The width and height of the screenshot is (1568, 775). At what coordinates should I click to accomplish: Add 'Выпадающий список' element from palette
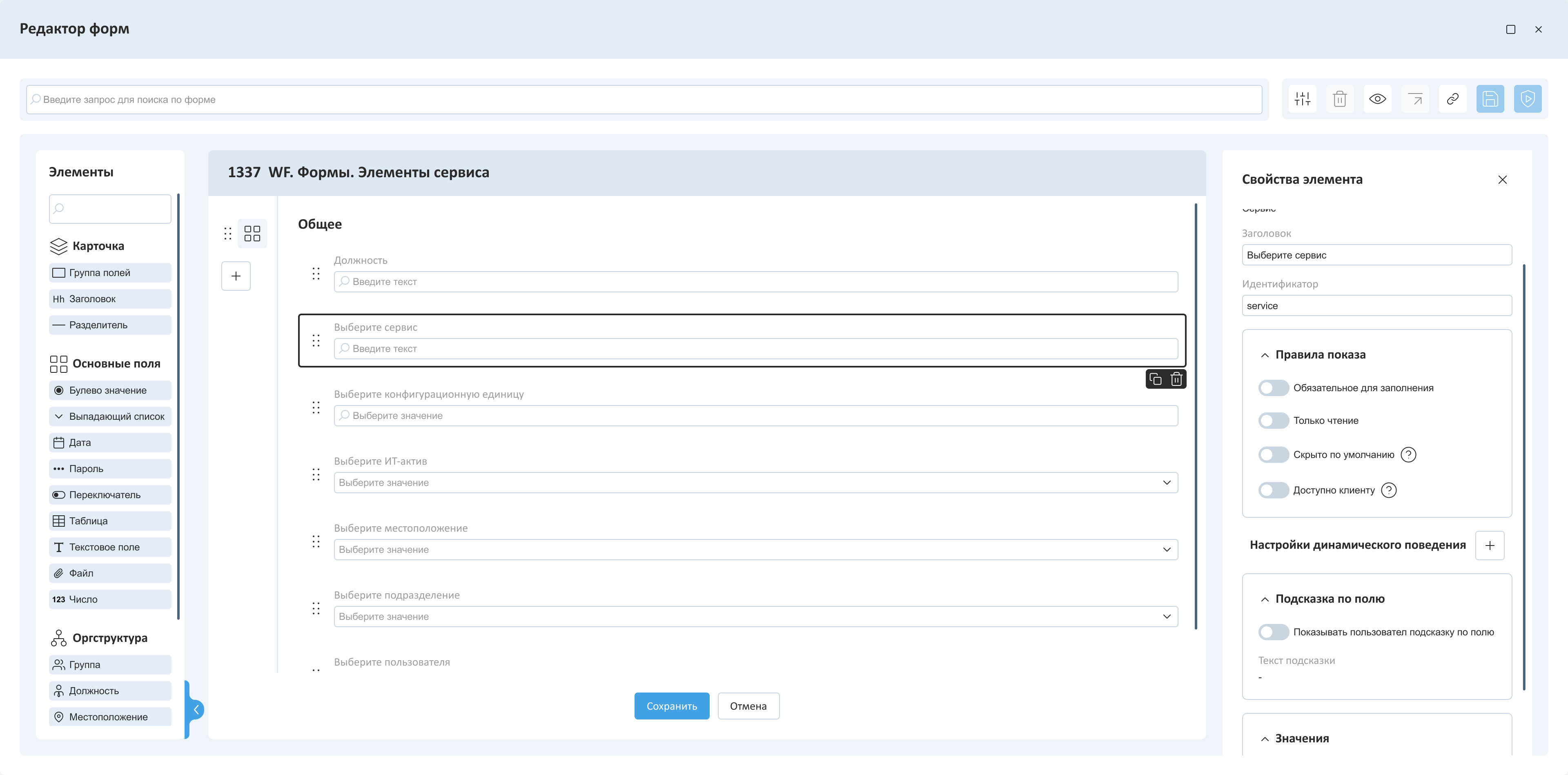[x=110, y=416]
